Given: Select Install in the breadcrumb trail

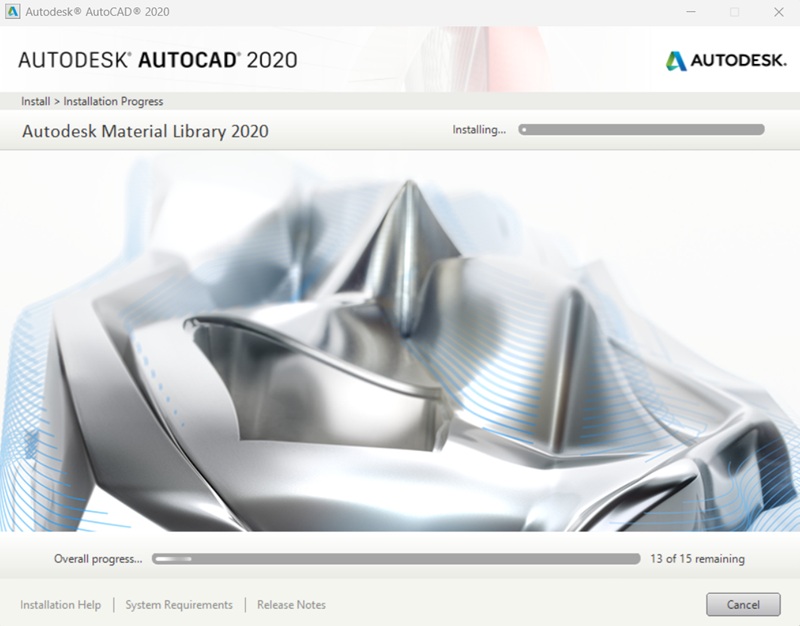Looking at the screenshot, I should (33, 101).
